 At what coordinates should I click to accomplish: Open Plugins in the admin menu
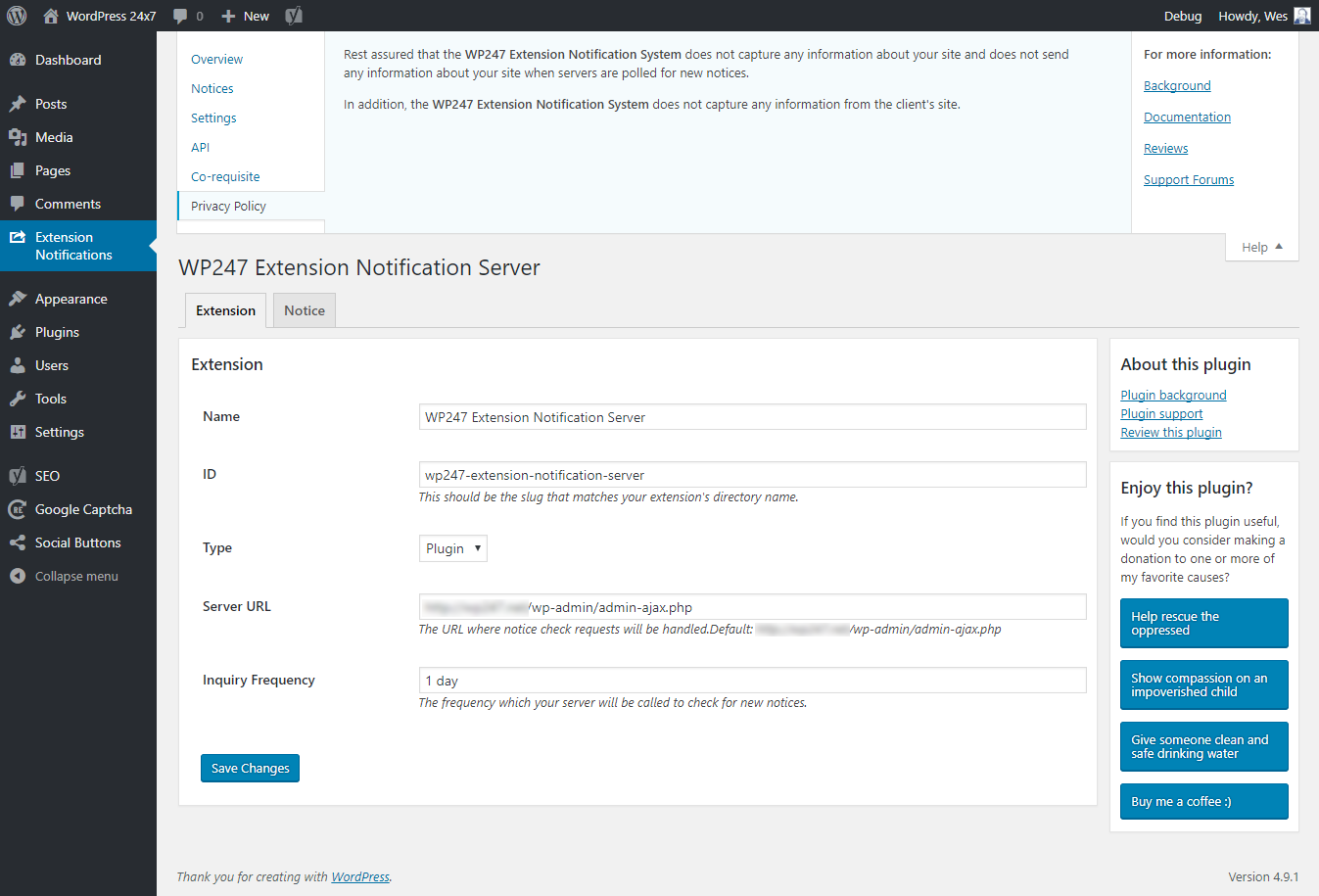pyautogui.click(x=57, y=332)
